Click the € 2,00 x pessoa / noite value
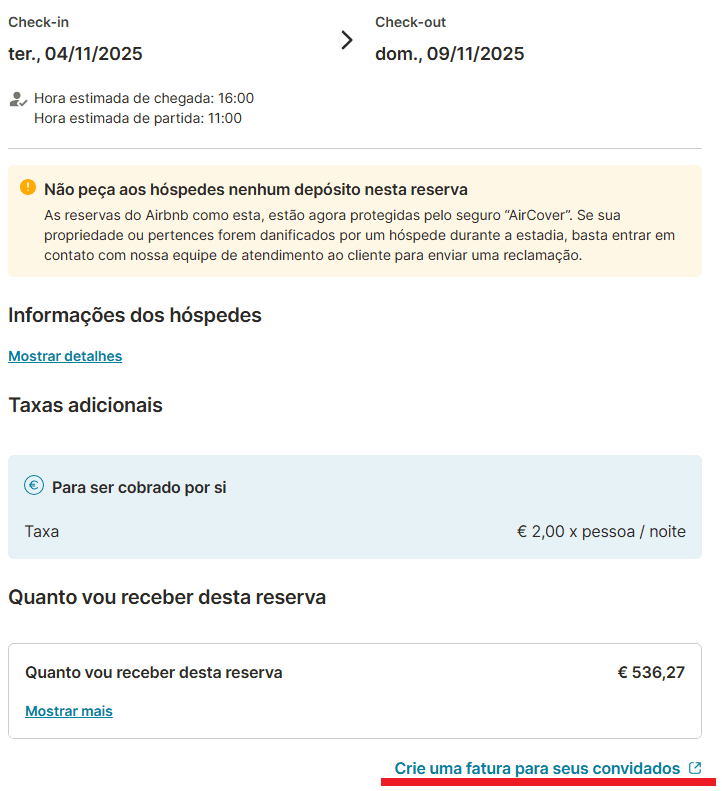The width and height of the screenshot is (722, 791). [601, 531]
